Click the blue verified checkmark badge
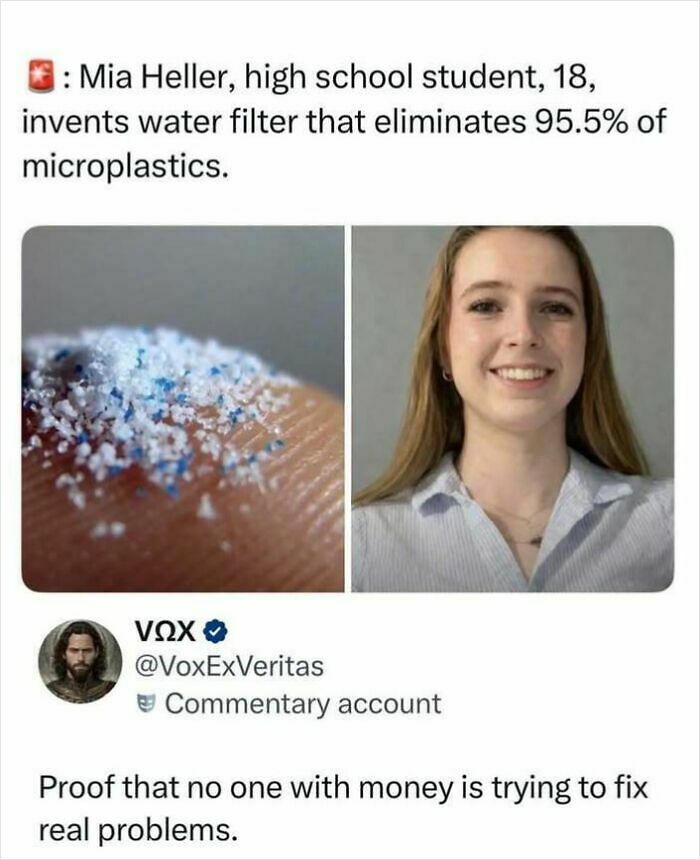 pyautogui.click(x=216, y=632)
